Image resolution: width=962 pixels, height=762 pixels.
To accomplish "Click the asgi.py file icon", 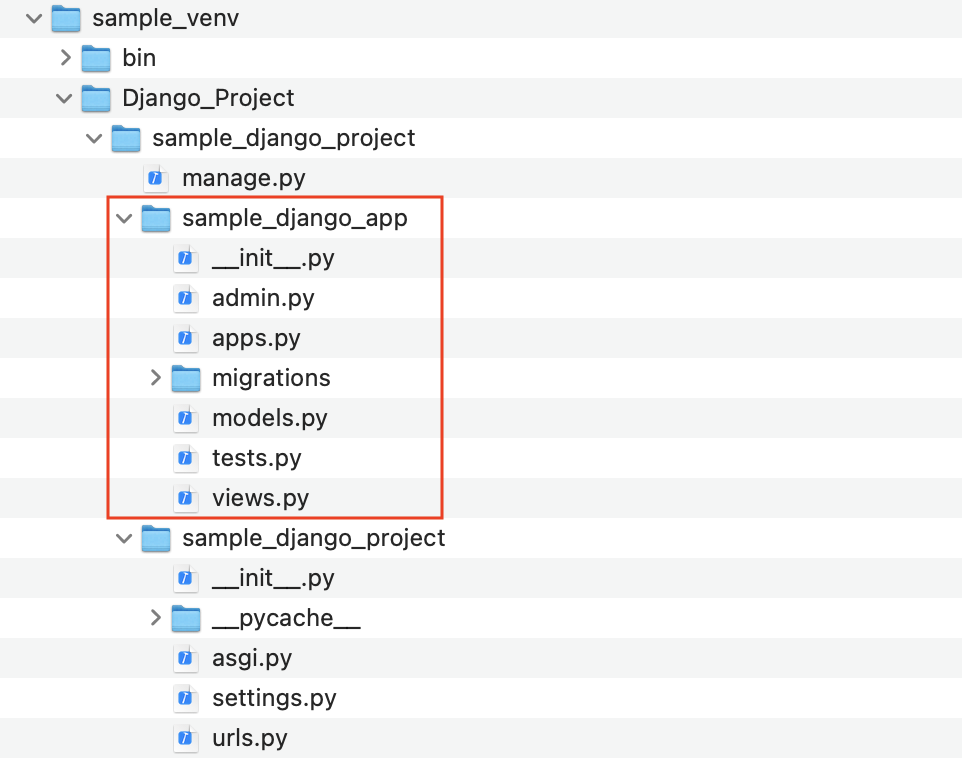I will (x=186, y=658).
